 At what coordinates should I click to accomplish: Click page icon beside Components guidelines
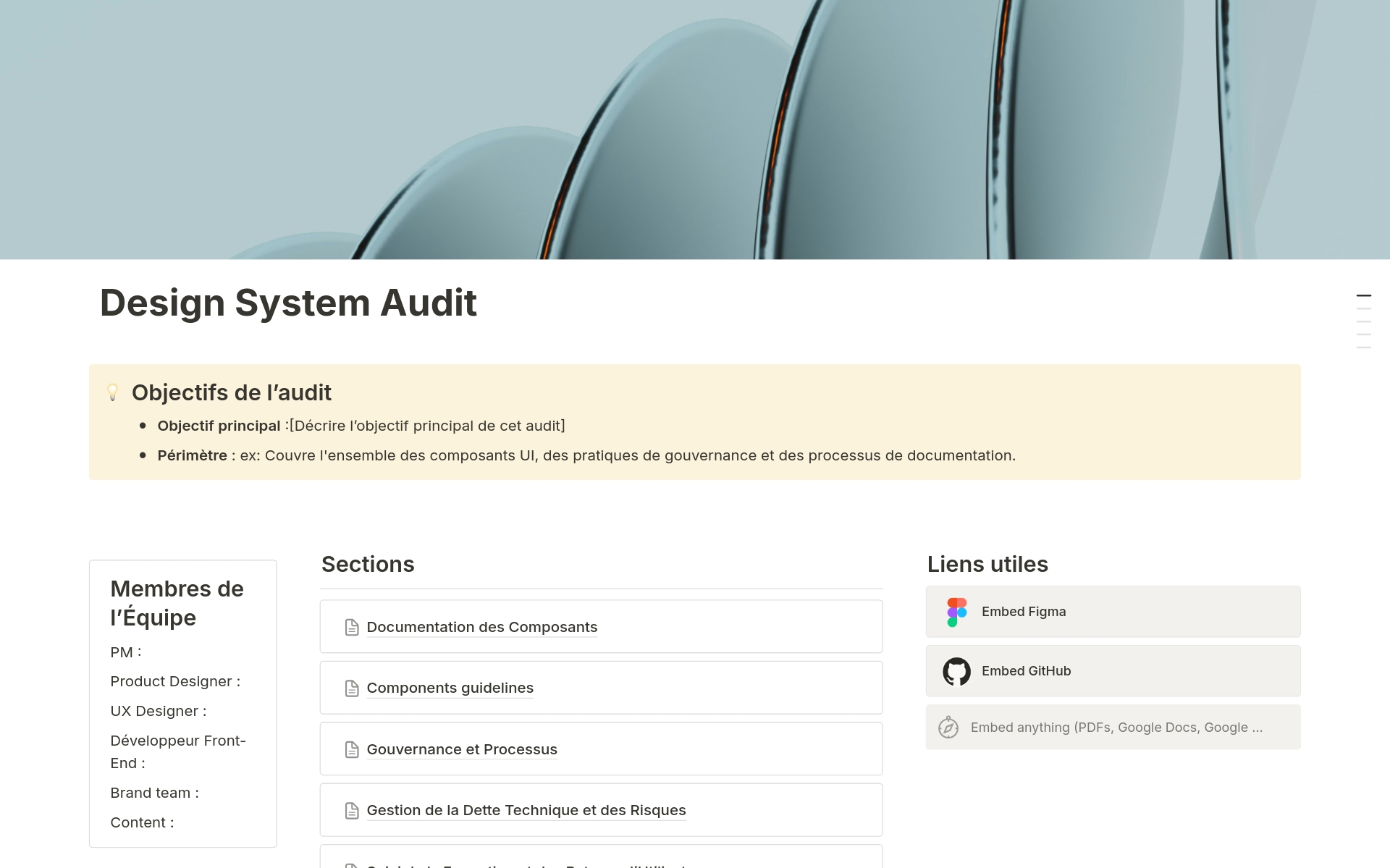click(352, 688)
